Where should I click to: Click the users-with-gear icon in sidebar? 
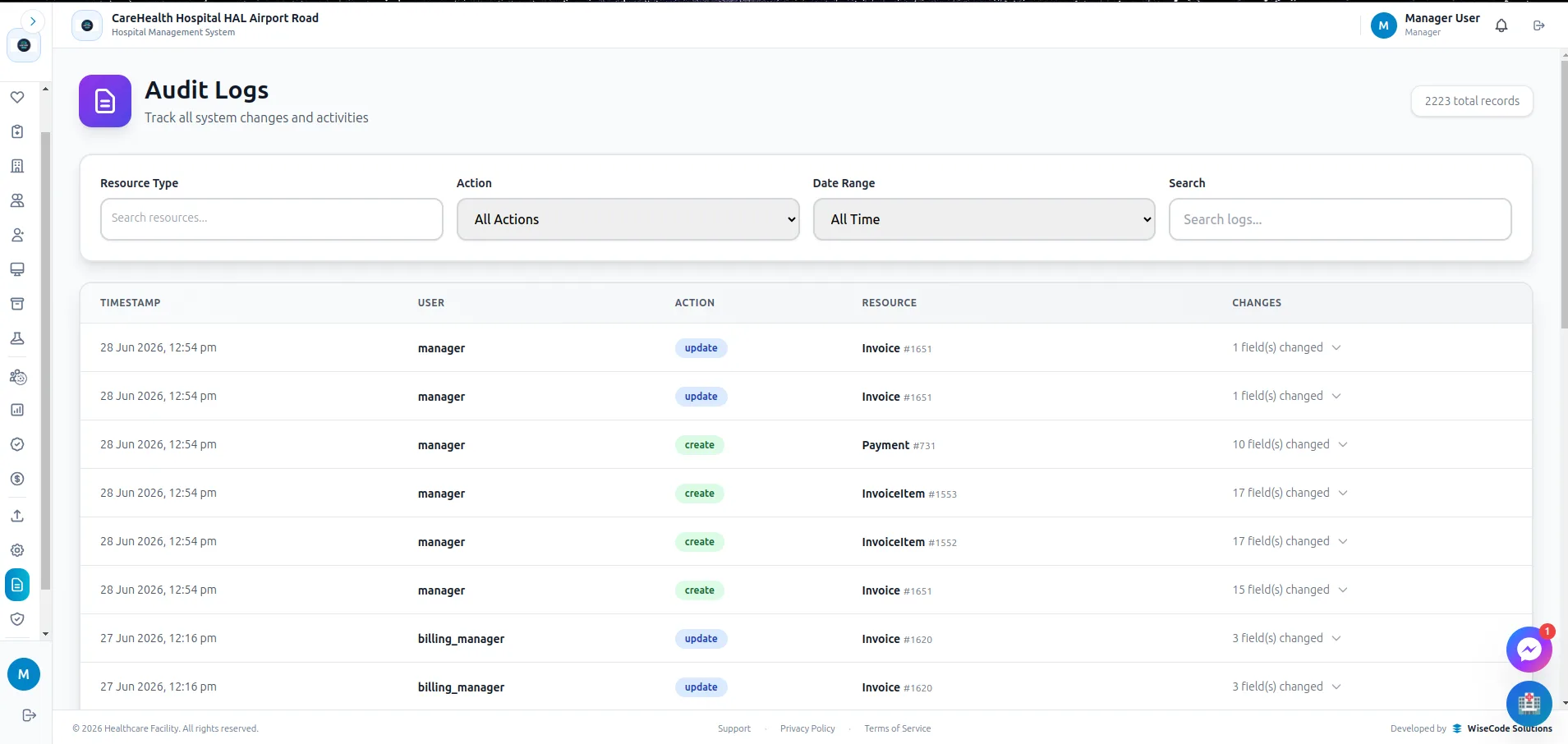pos(17,377)
